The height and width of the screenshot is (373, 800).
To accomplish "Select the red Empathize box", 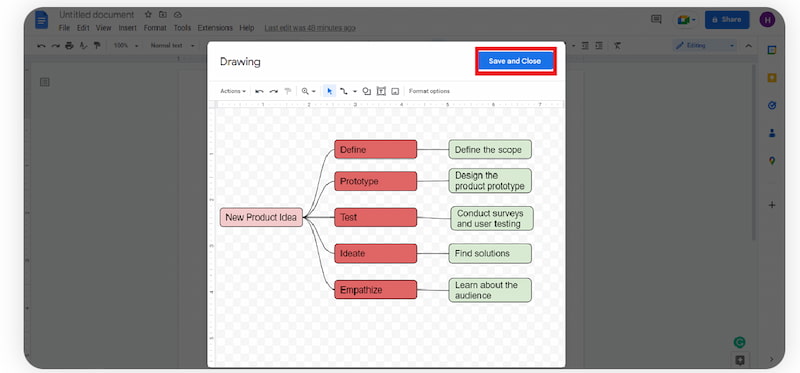I will click(376, 289).
